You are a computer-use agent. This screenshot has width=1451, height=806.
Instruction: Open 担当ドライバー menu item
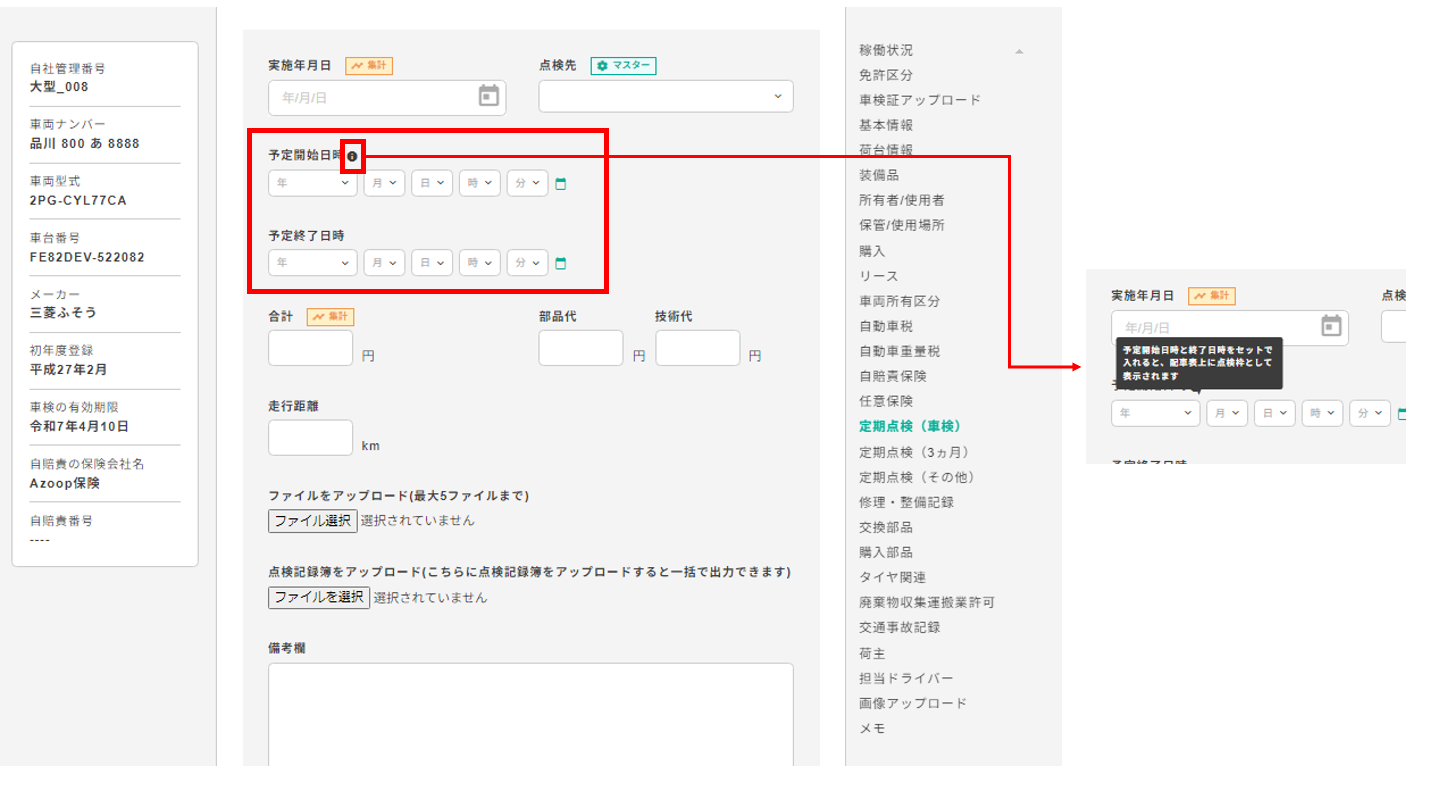coord(907,678)
